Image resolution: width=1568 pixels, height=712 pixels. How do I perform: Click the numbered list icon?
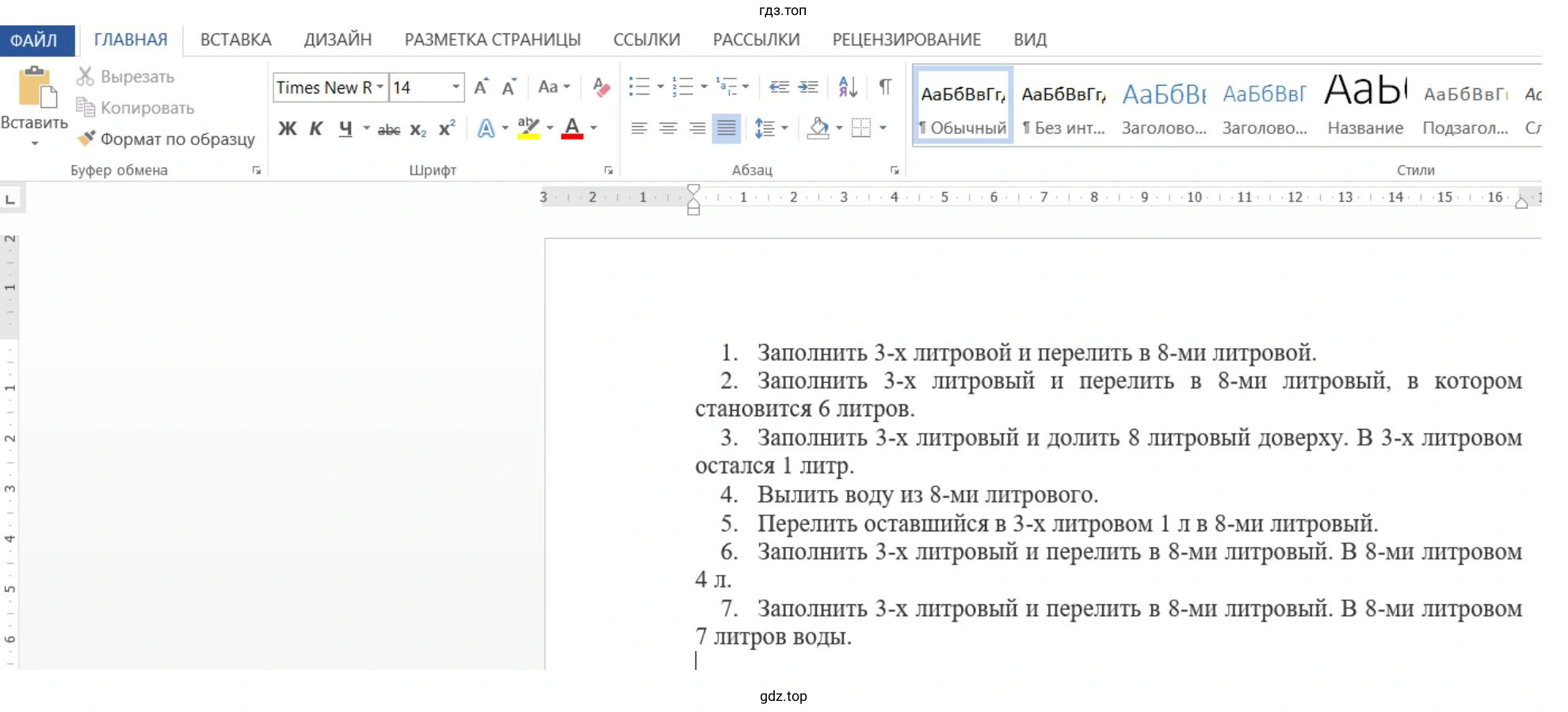(x=682, y=86)
